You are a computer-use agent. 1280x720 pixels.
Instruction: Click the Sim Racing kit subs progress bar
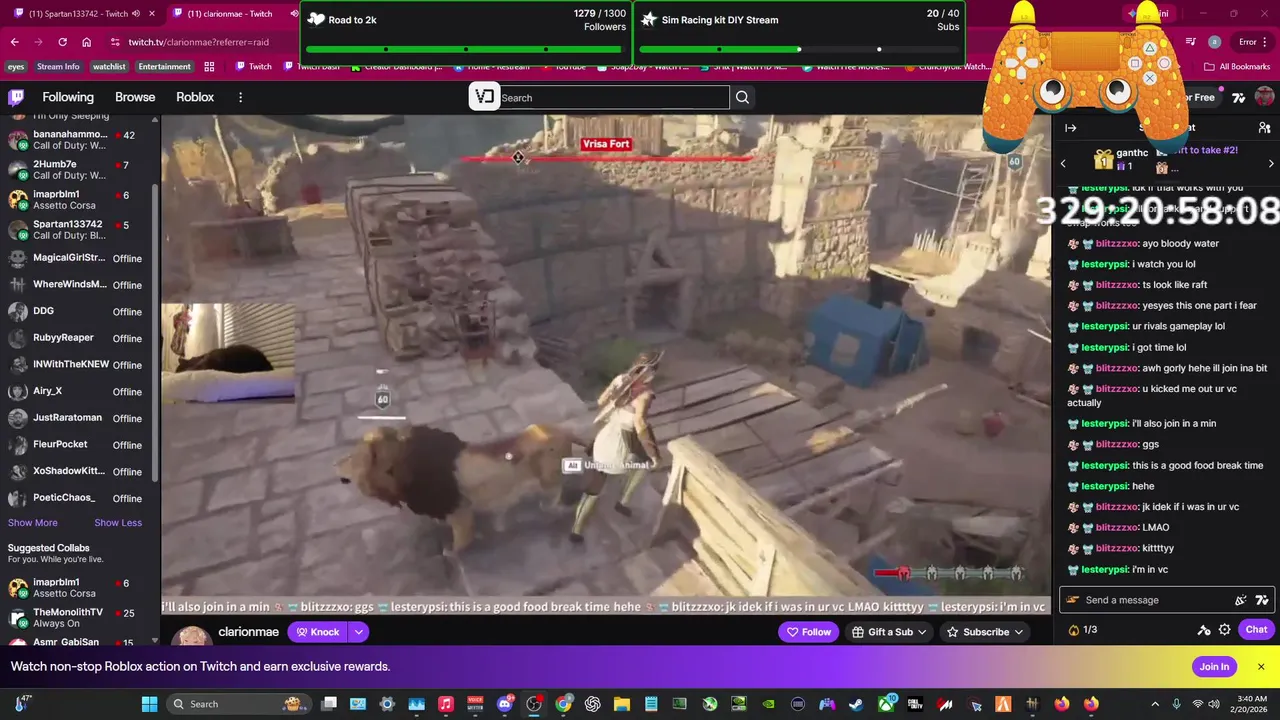coord(799,49)
